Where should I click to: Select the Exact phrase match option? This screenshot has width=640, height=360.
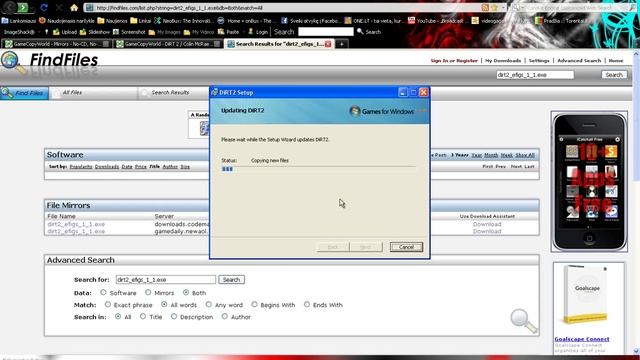[108, 304]
